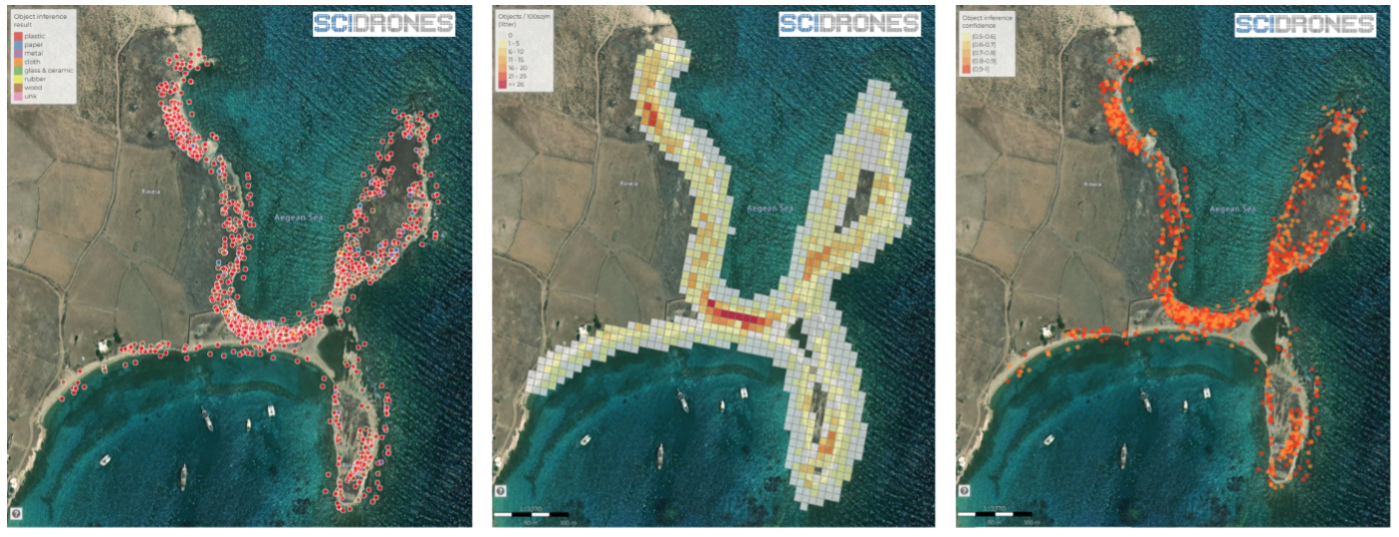Click the 'Objects / 100sqm' legend title
The height and width of the screenshot is (537, 1399).
(x=524, y=20)
